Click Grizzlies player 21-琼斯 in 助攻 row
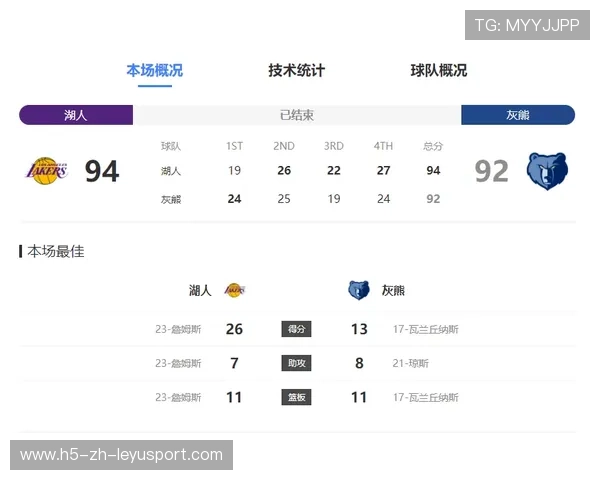 pyautogui.click(x=411, y=363)
